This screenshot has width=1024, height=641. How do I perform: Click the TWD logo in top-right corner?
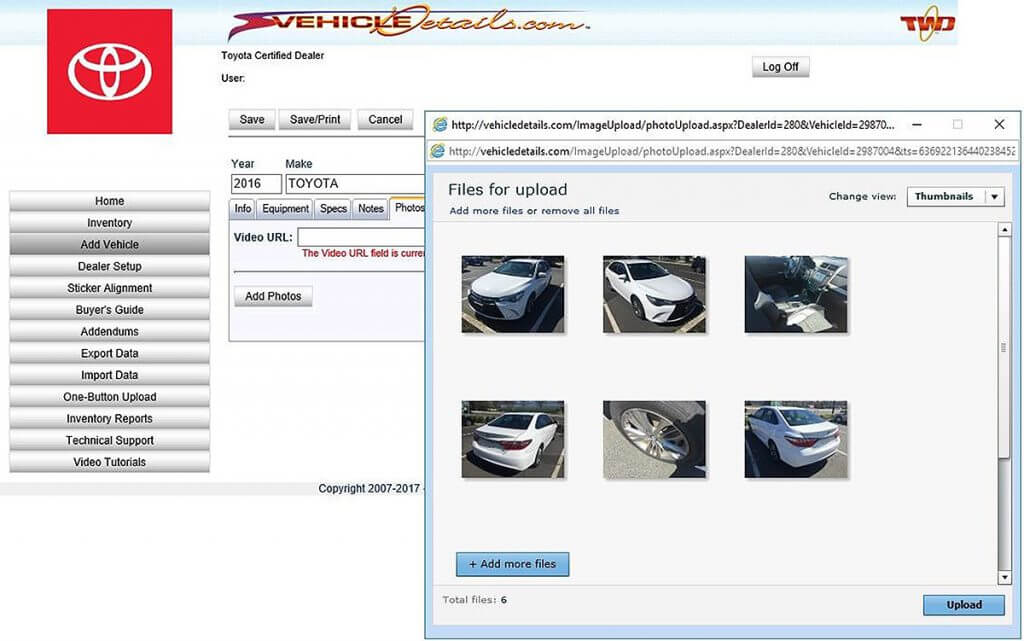930,20
